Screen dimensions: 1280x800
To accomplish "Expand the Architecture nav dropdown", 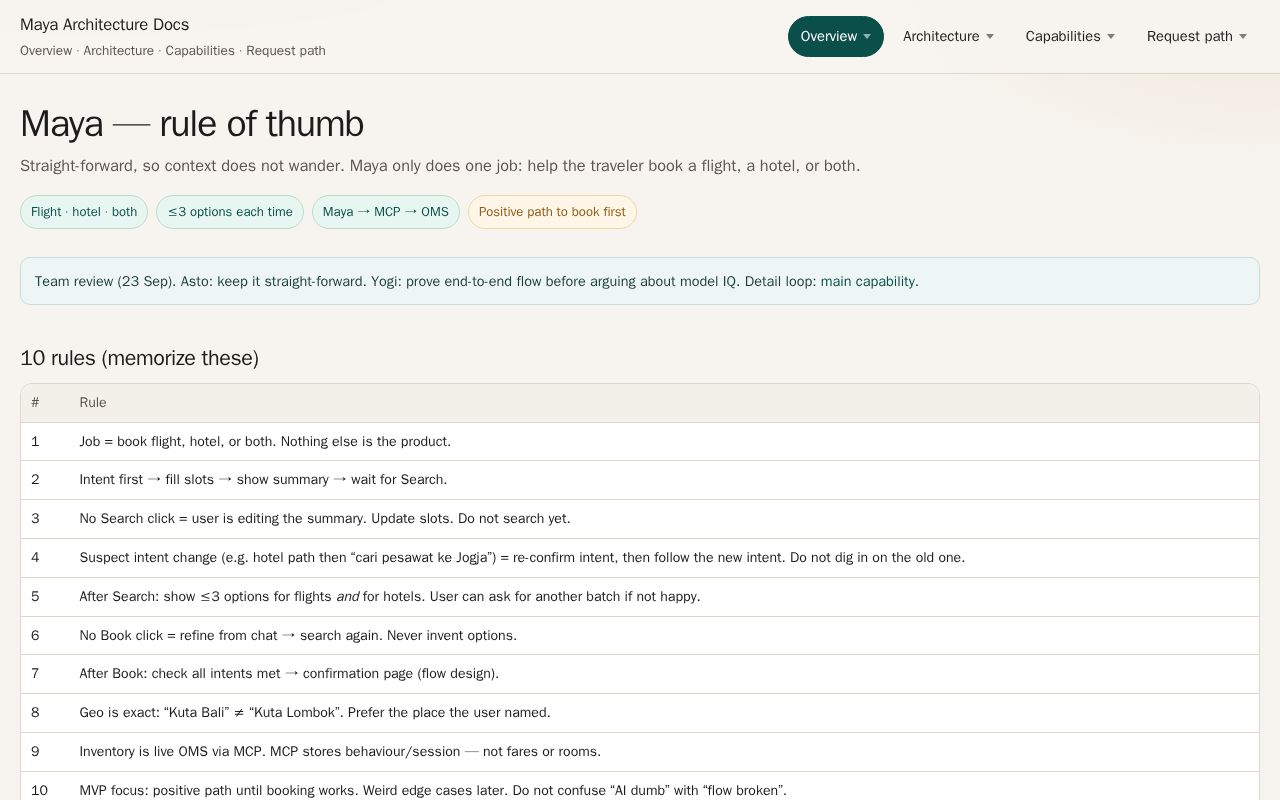I will click(x=948, y=37).
